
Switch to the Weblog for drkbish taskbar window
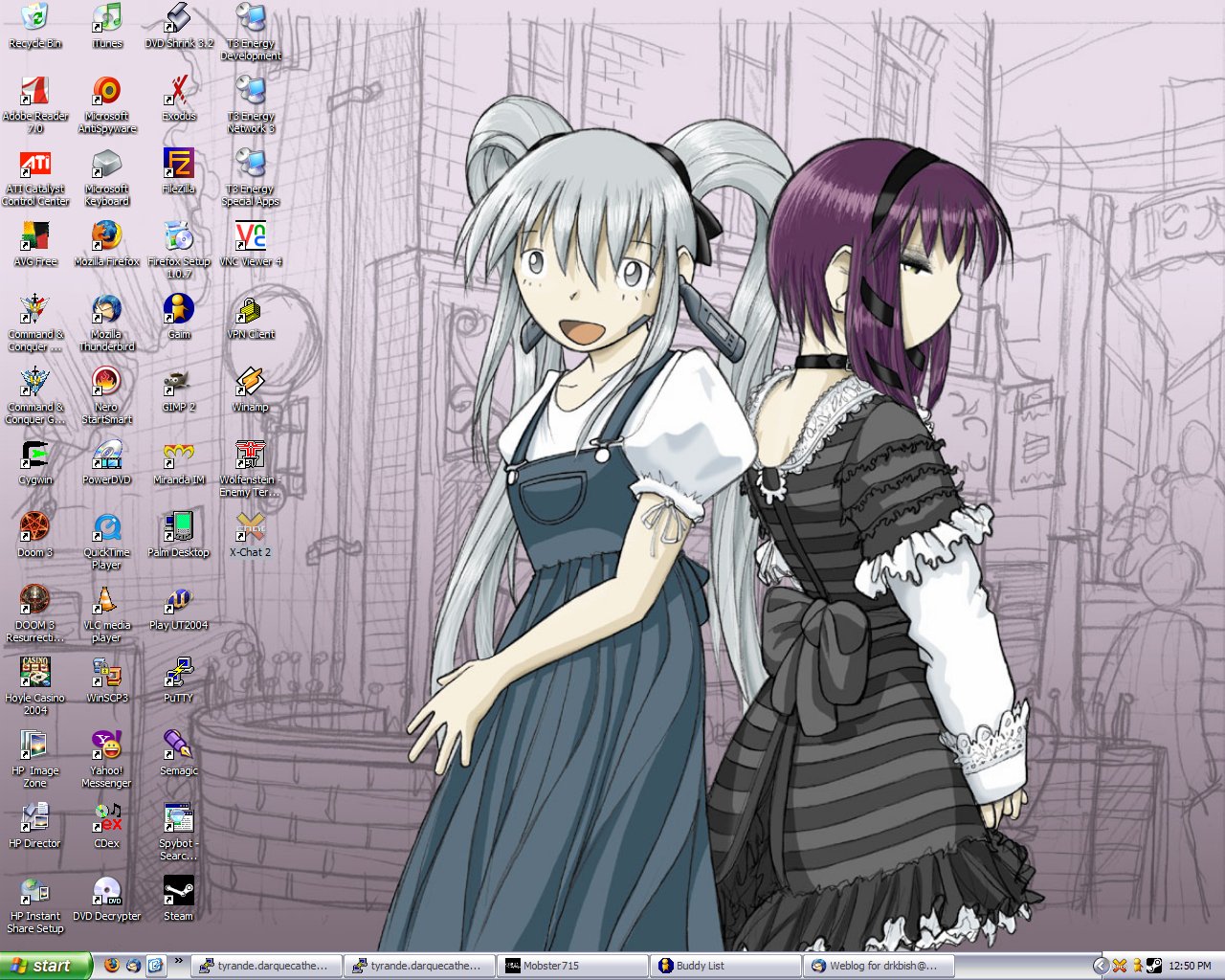pyautogui.click(x=880, y=966)
